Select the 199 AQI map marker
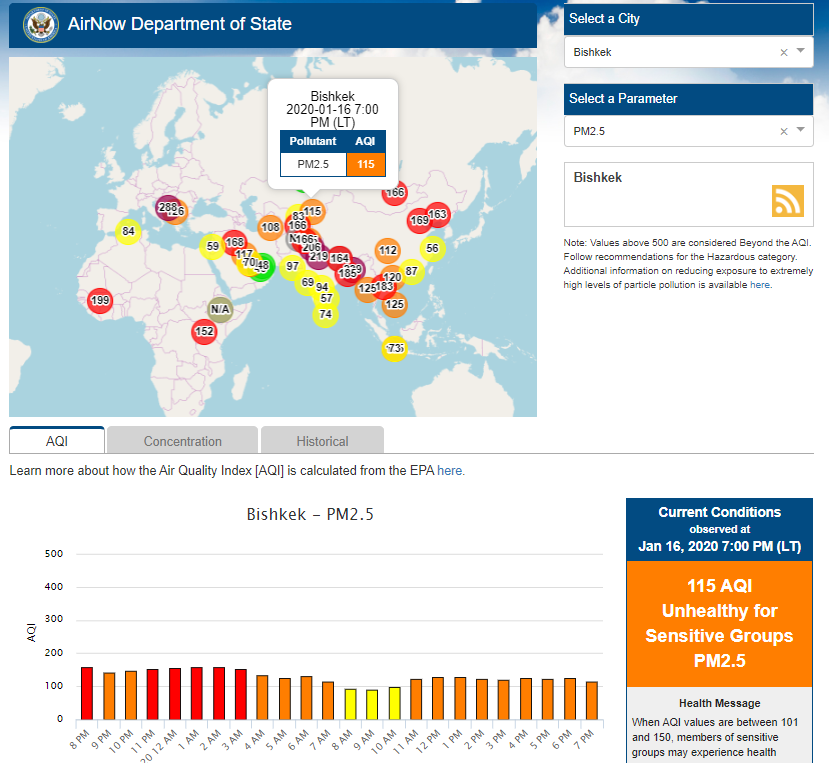Screen dimensions: 829x763 tap(99, 300)
